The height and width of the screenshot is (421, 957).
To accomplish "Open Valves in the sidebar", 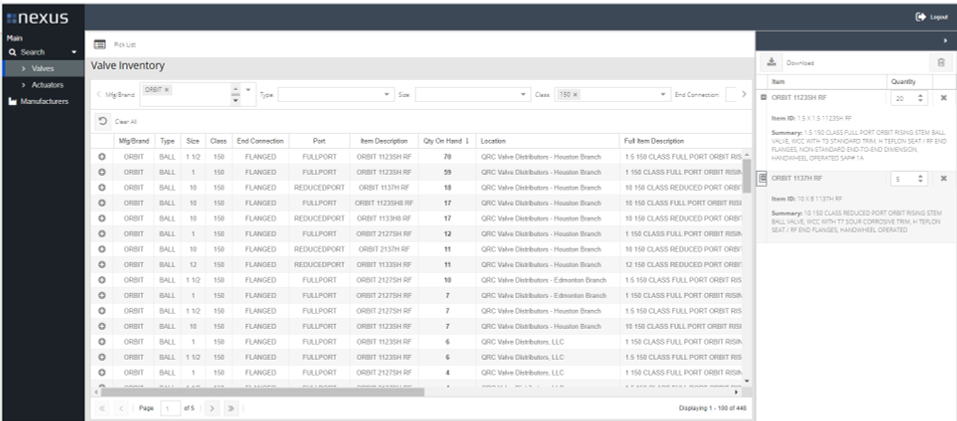I will (x=43, y=68).
